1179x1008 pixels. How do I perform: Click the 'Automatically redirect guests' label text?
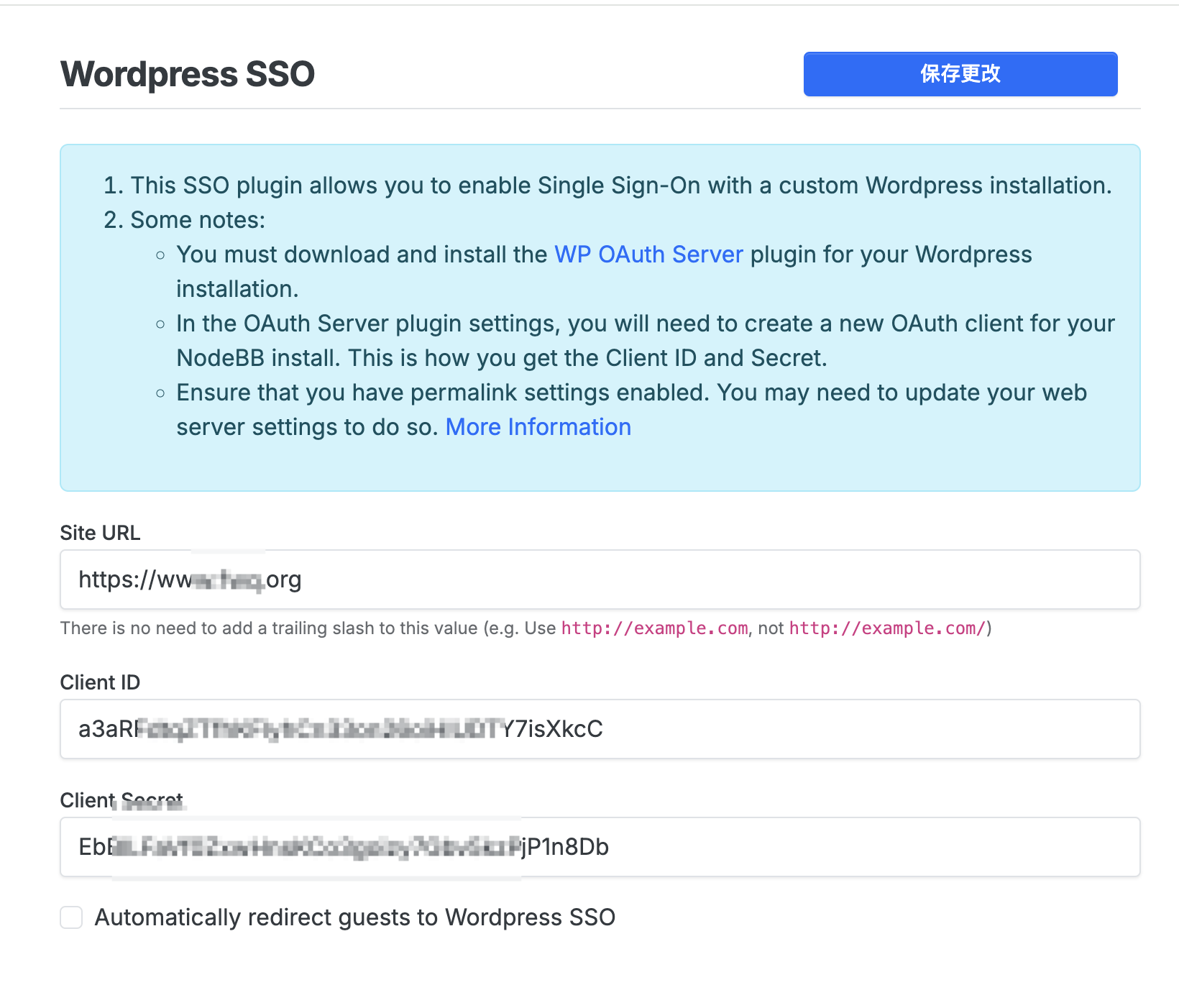354,917
